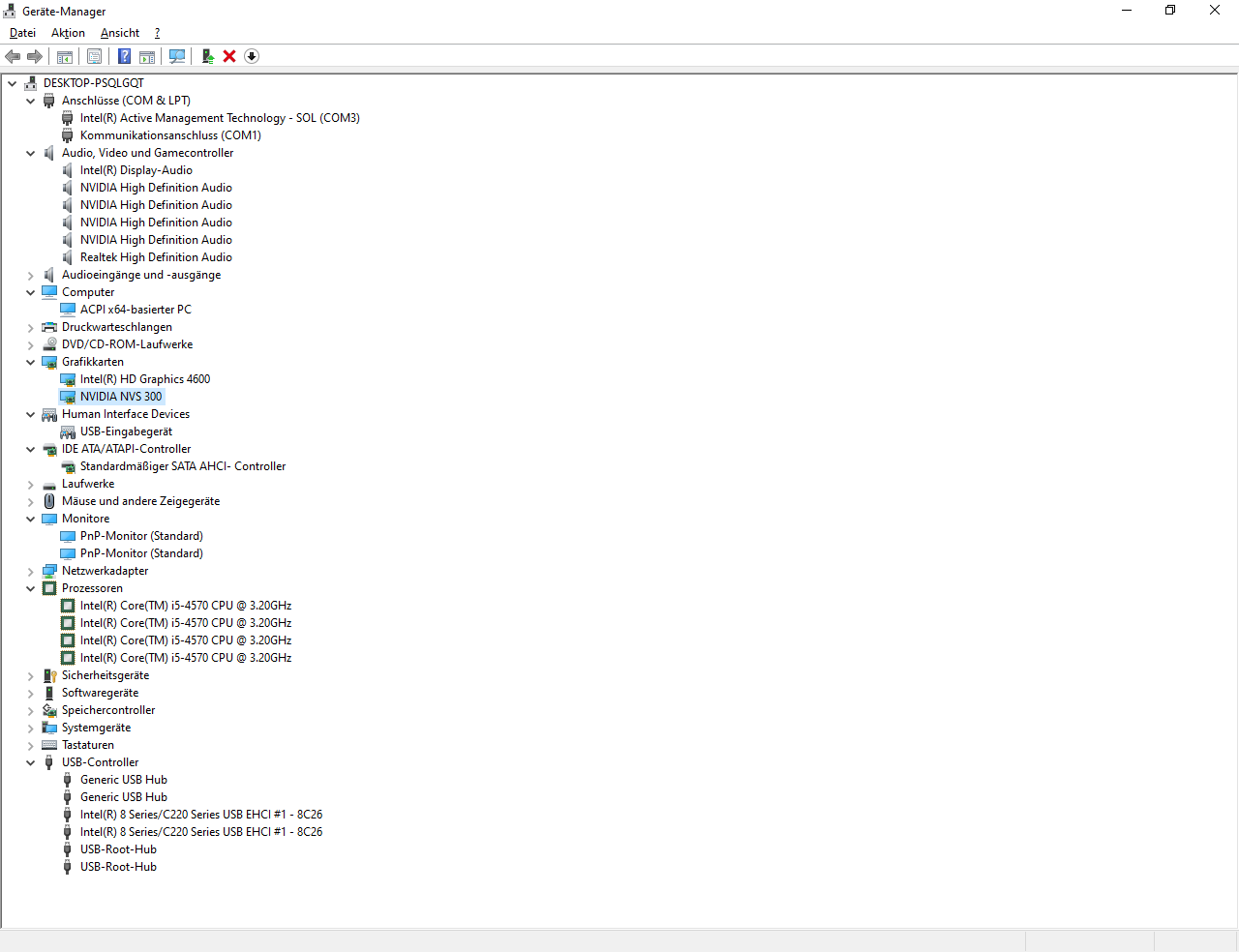
Task: Restore down the Geräte-Manager window
Action: pos(1170,11)
